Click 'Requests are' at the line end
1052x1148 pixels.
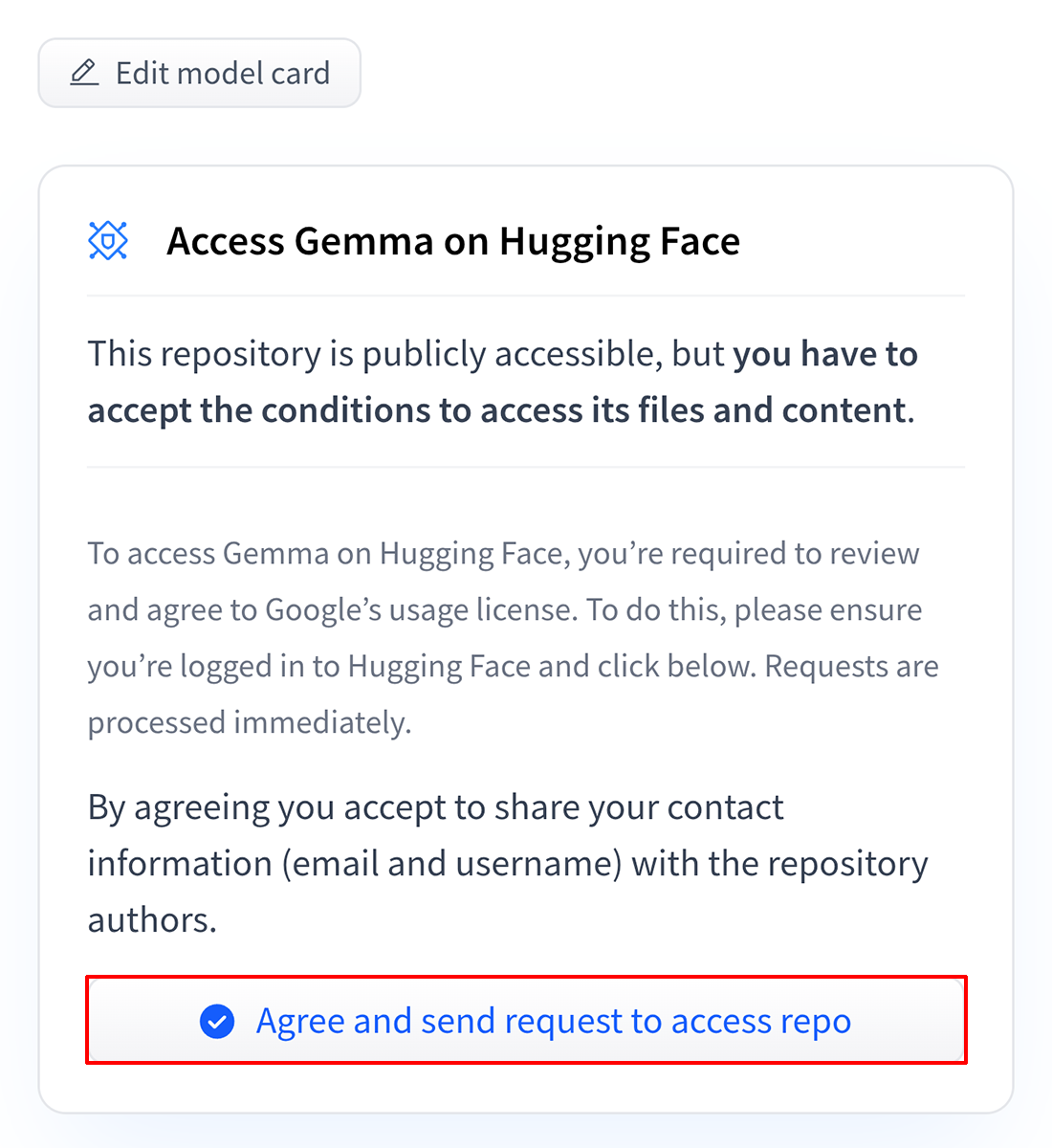point(851,667)
